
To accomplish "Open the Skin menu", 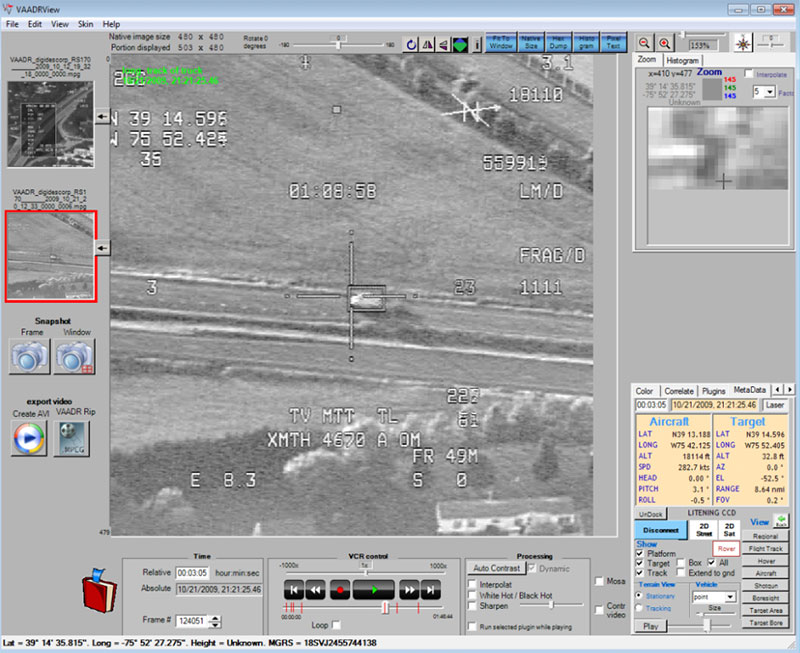I will pos(86,23).
